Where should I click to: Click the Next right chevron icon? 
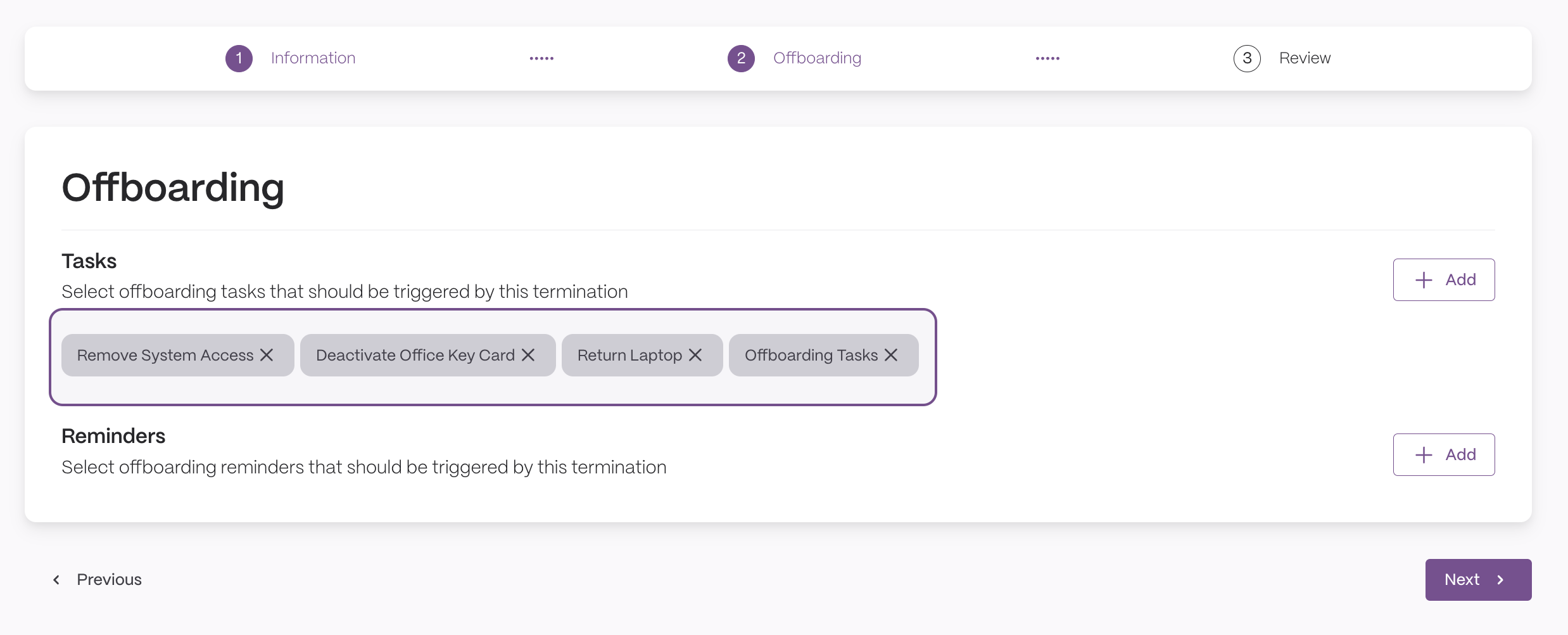[x=1500, y=580]
